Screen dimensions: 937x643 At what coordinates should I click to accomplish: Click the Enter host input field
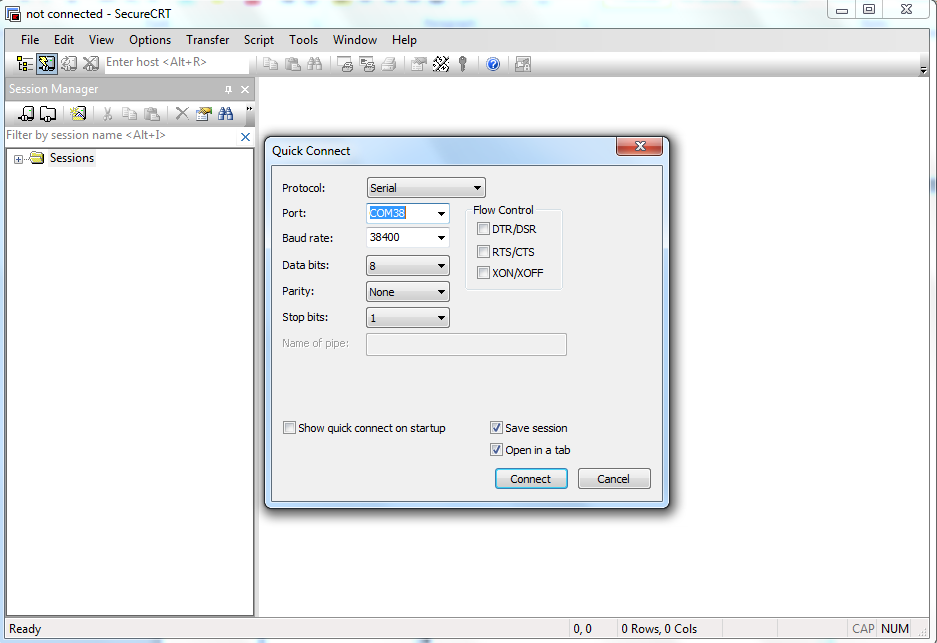(177, 63)
